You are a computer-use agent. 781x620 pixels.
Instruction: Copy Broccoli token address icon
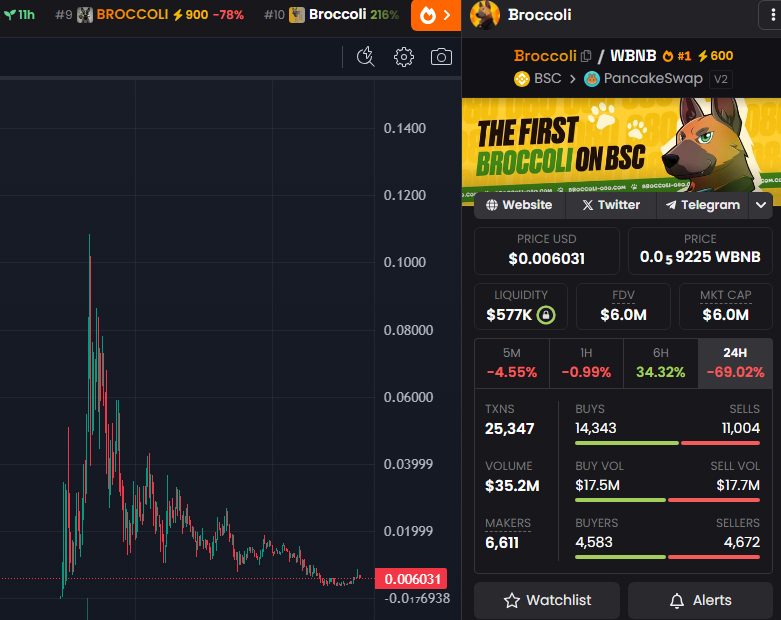click(x=586, y=56)
